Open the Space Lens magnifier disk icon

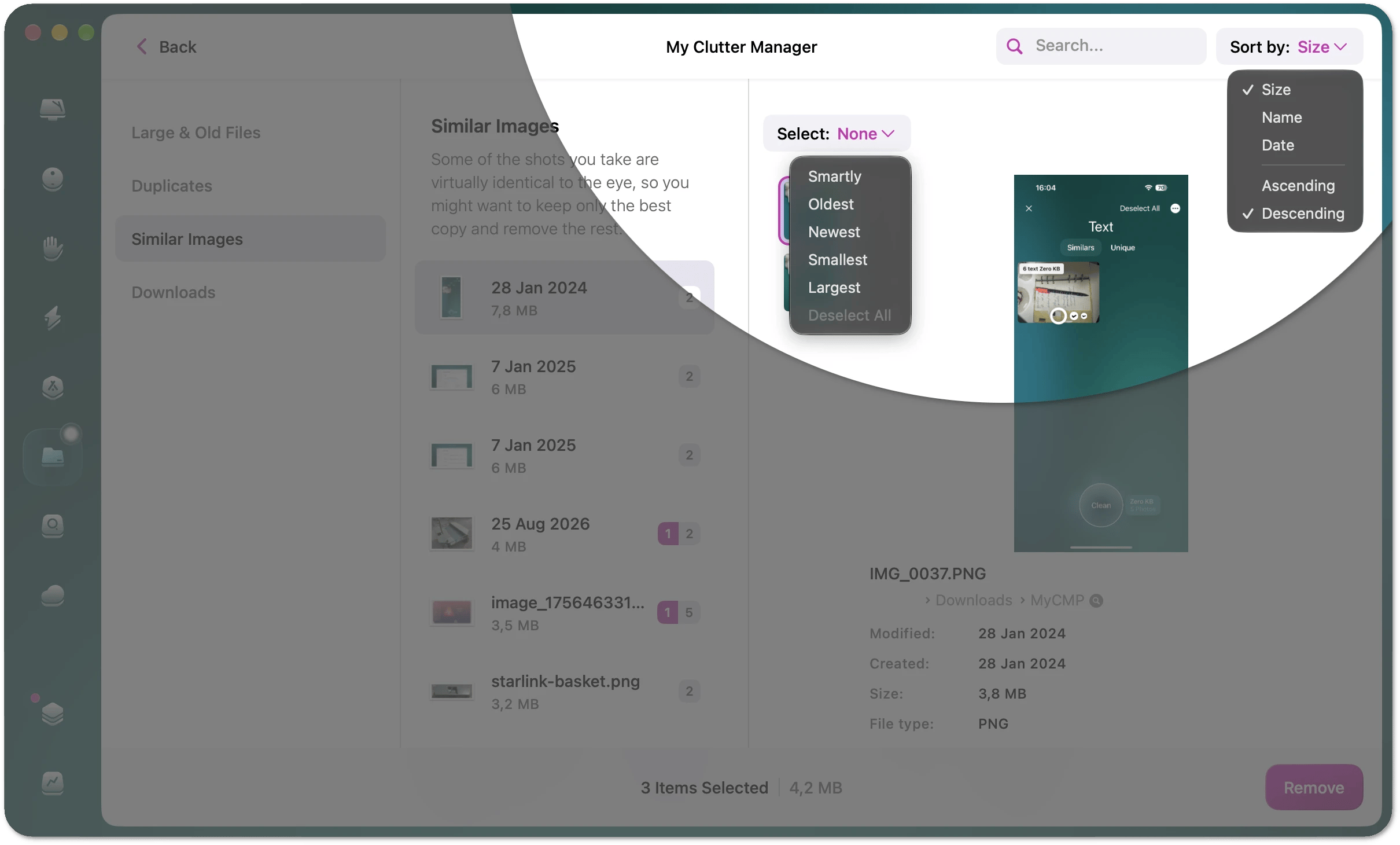(53, 526)
